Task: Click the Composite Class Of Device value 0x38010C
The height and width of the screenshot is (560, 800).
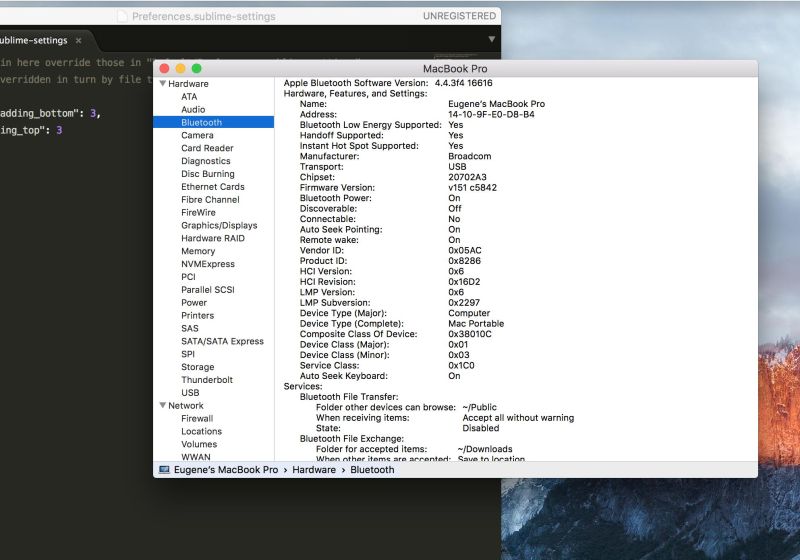Action: click(x=469, y=334)
